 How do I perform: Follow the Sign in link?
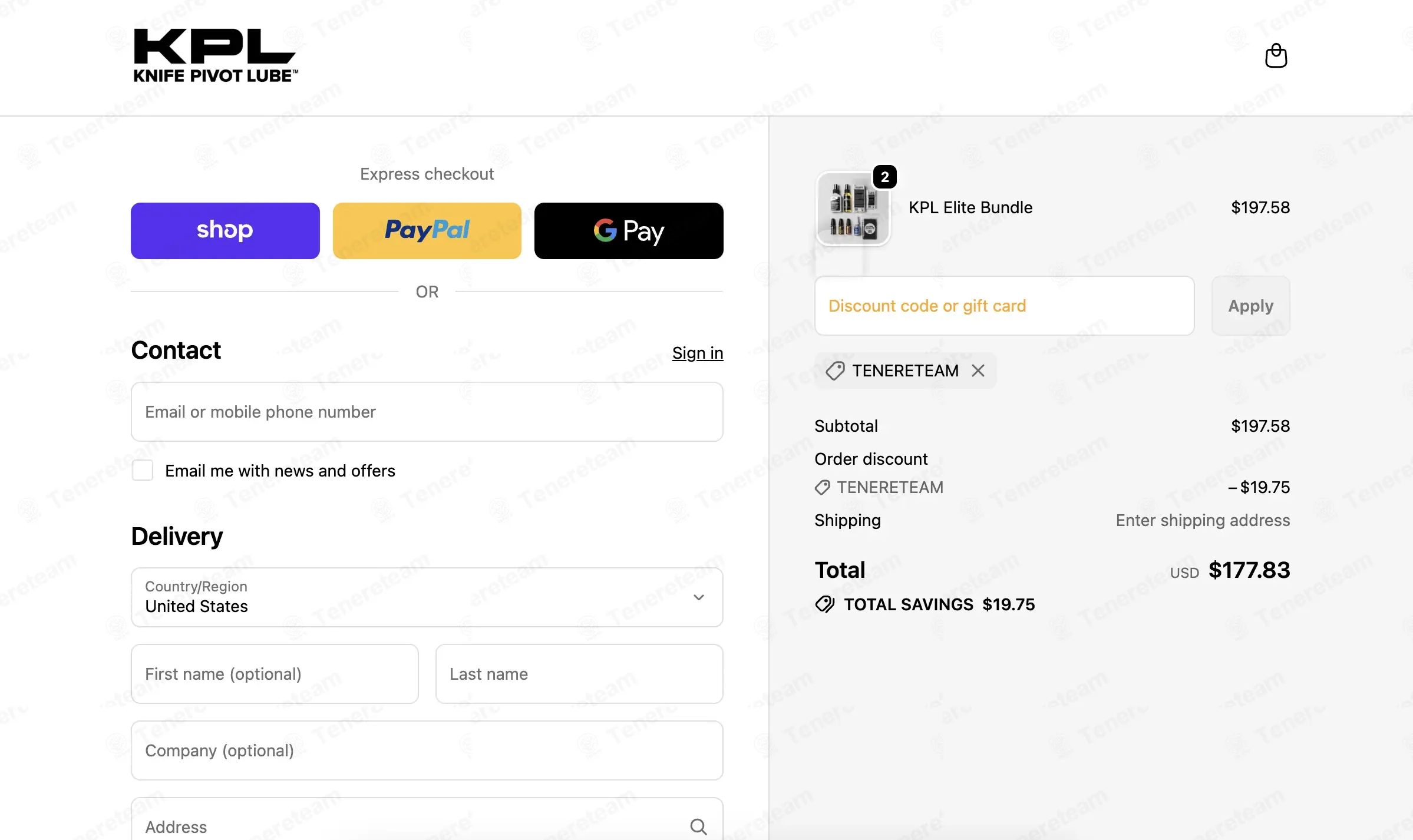click(698, 353)
